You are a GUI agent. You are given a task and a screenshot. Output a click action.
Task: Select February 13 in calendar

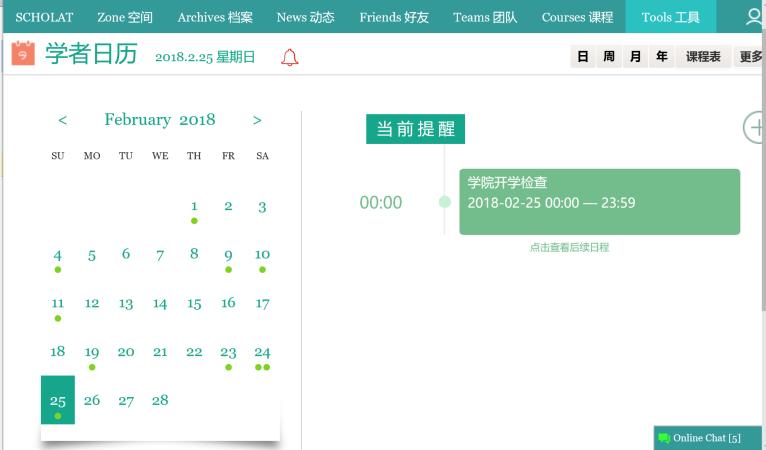(126, 304)
